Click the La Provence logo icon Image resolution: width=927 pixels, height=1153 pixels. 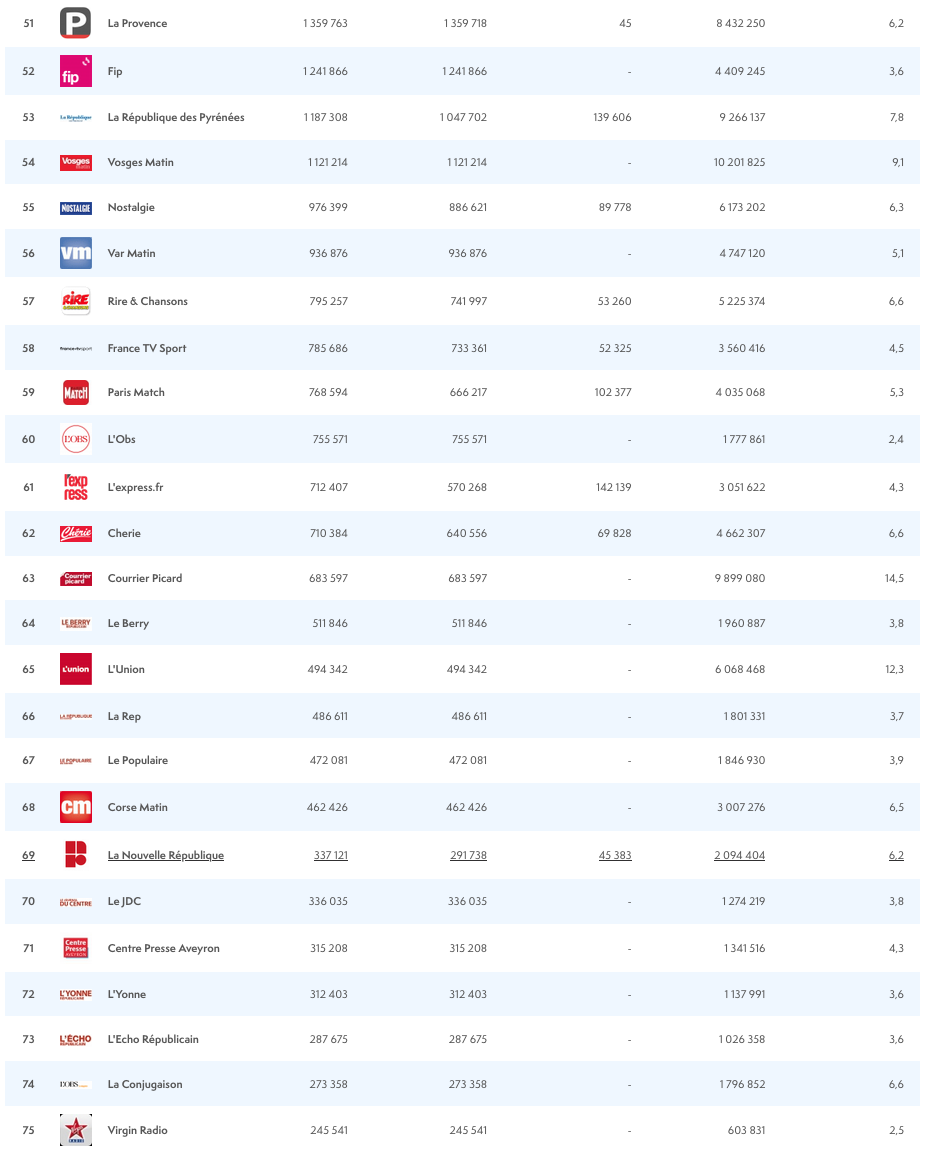click(76, 23)
